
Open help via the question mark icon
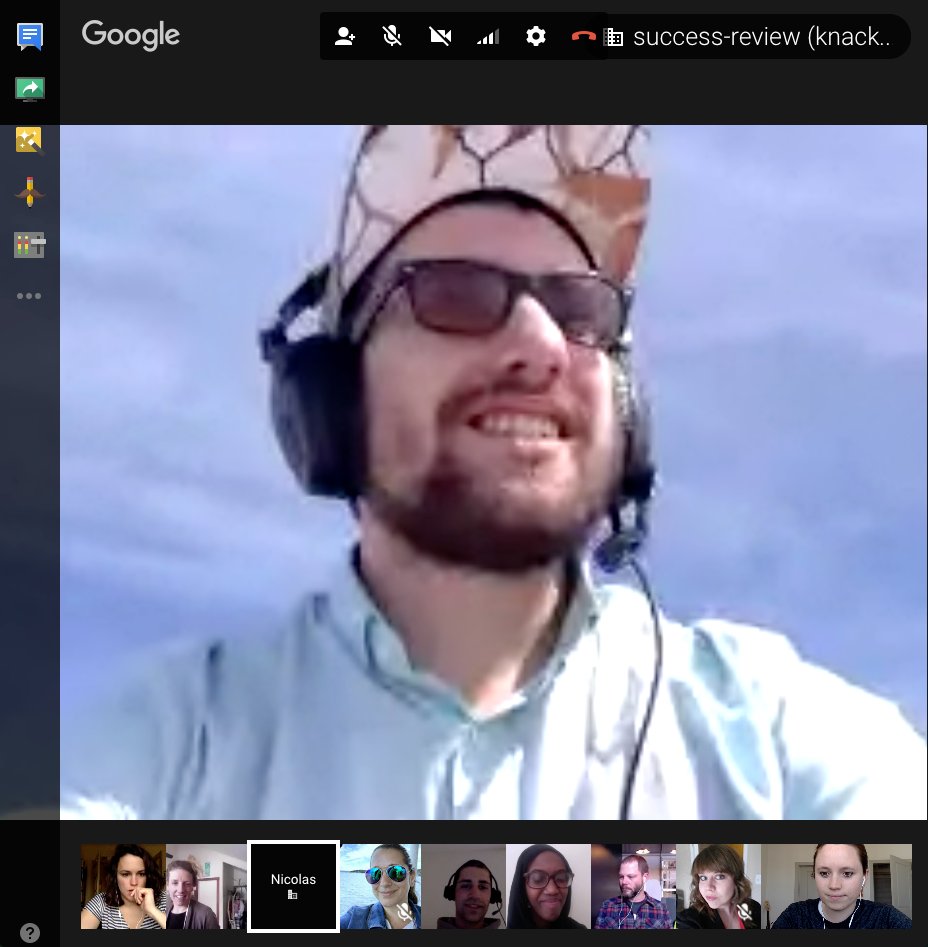tap(30, 933)
